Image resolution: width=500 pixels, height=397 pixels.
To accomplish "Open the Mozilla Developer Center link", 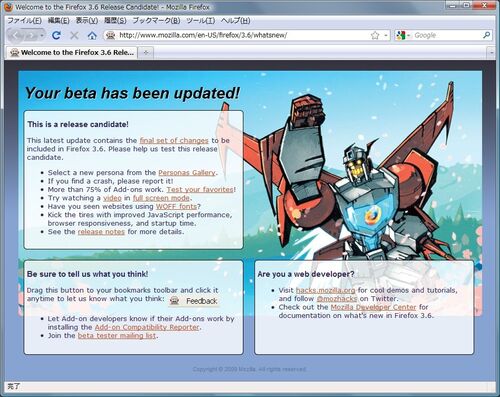I will coord(373,307).
